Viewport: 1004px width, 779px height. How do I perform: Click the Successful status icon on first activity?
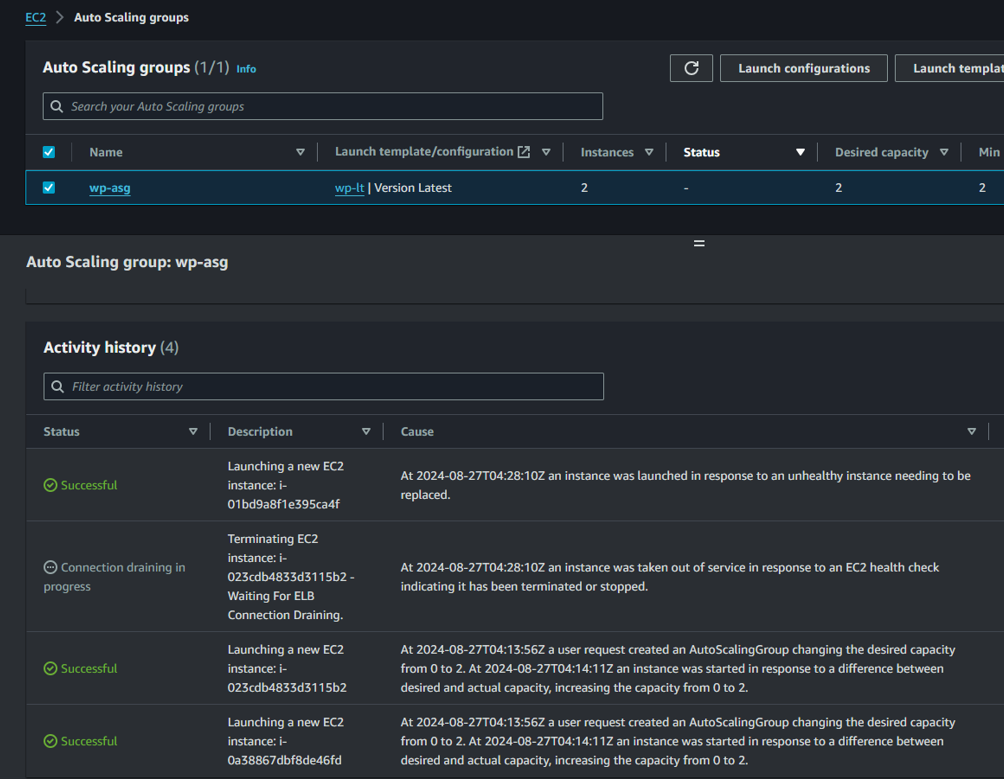(x=48, y=485)
